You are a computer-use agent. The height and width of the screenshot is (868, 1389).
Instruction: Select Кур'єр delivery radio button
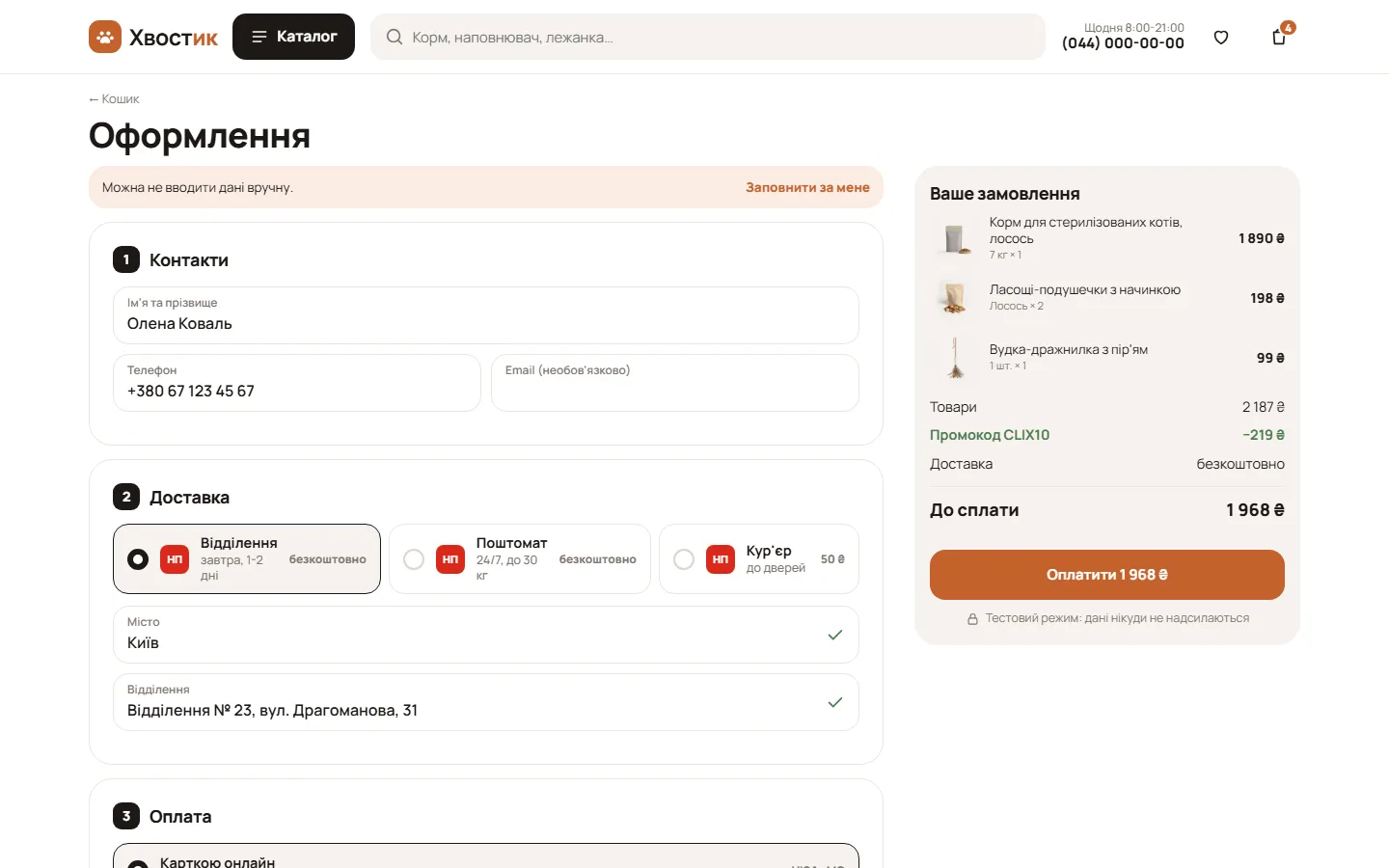[x=684, y=559]
